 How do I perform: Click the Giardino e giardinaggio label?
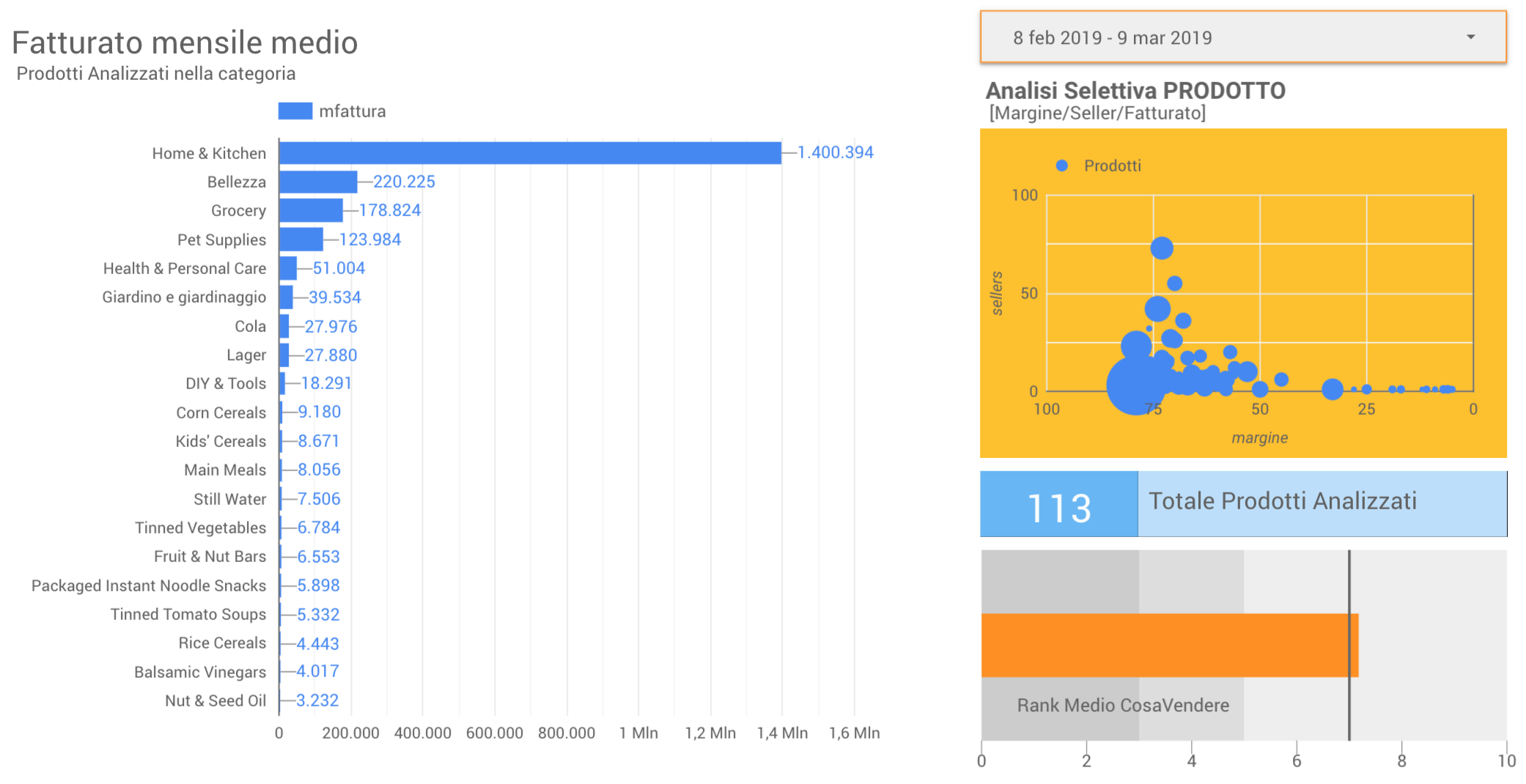tap(184, 297)
